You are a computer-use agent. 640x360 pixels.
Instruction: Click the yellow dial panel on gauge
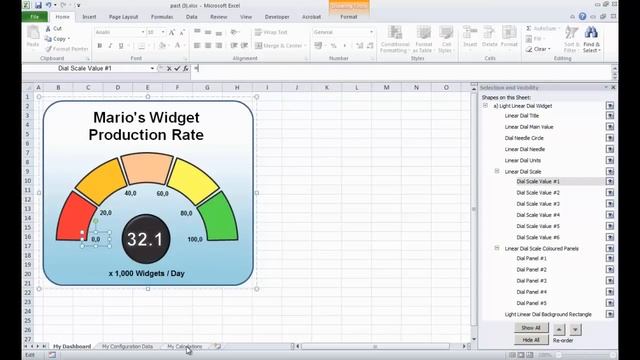tap(193, 182)
